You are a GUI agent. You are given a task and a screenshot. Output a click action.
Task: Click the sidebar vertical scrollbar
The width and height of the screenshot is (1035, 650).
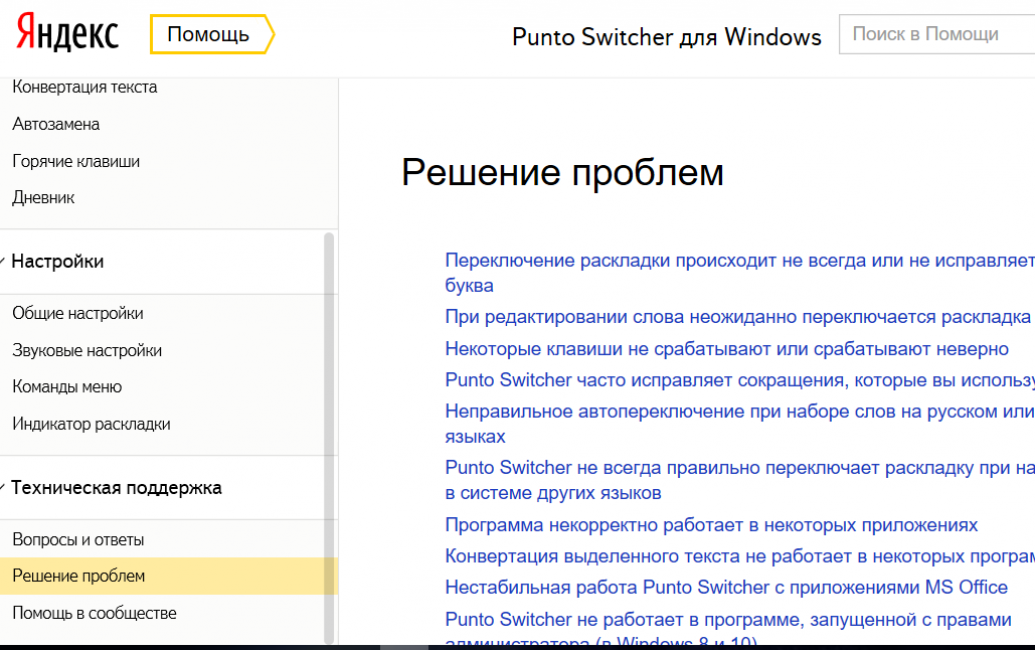click(x=329, y=437)
